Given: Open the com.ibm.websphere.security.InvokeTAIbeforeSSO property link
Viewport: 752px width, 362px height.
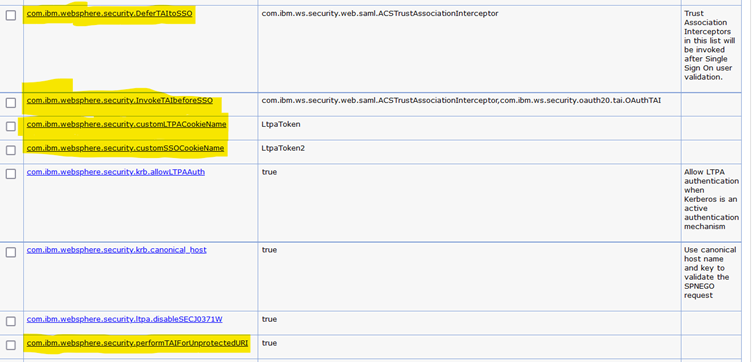Looking at the screenshot, I should coord(119,100).
